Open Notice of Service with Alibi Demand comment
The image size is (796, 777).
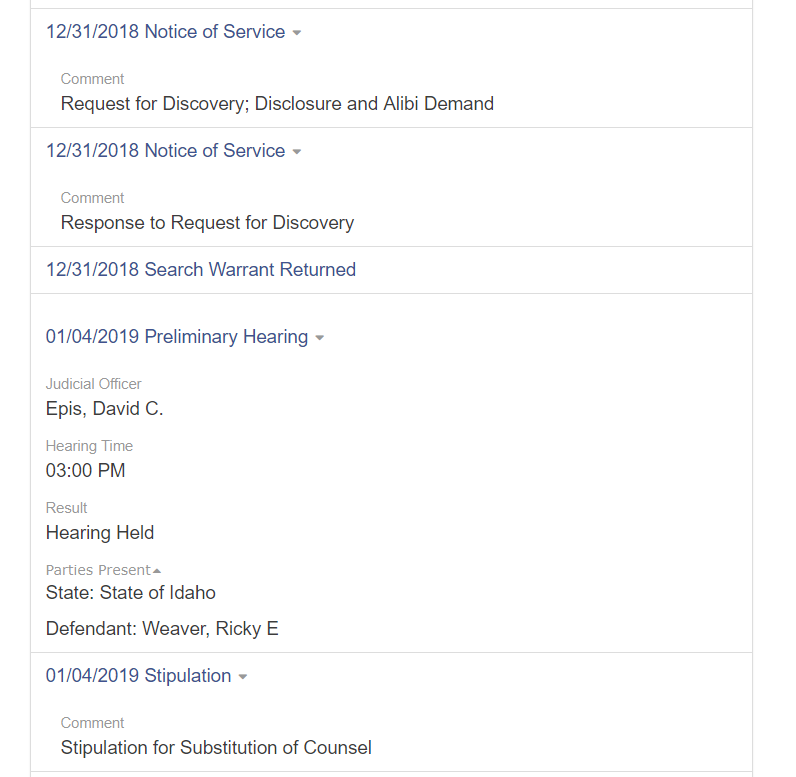pos(165,32)
